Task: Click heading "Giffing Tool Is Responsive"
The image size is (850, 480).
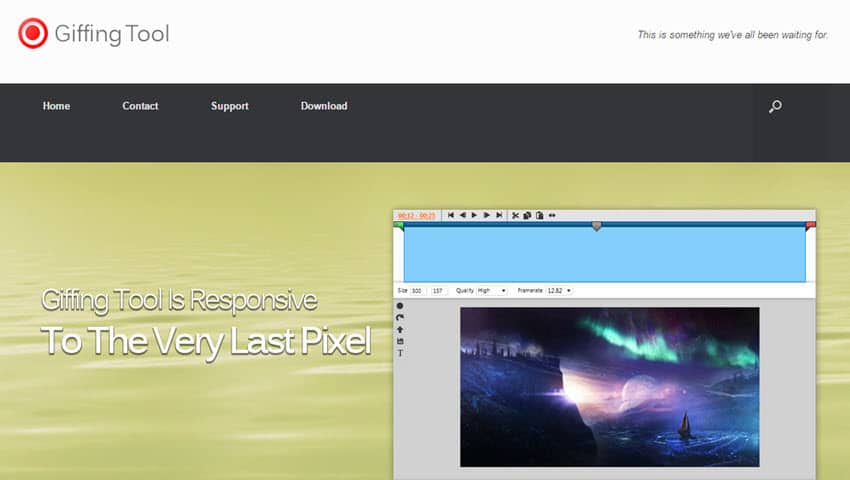Action: click(179, 300)
